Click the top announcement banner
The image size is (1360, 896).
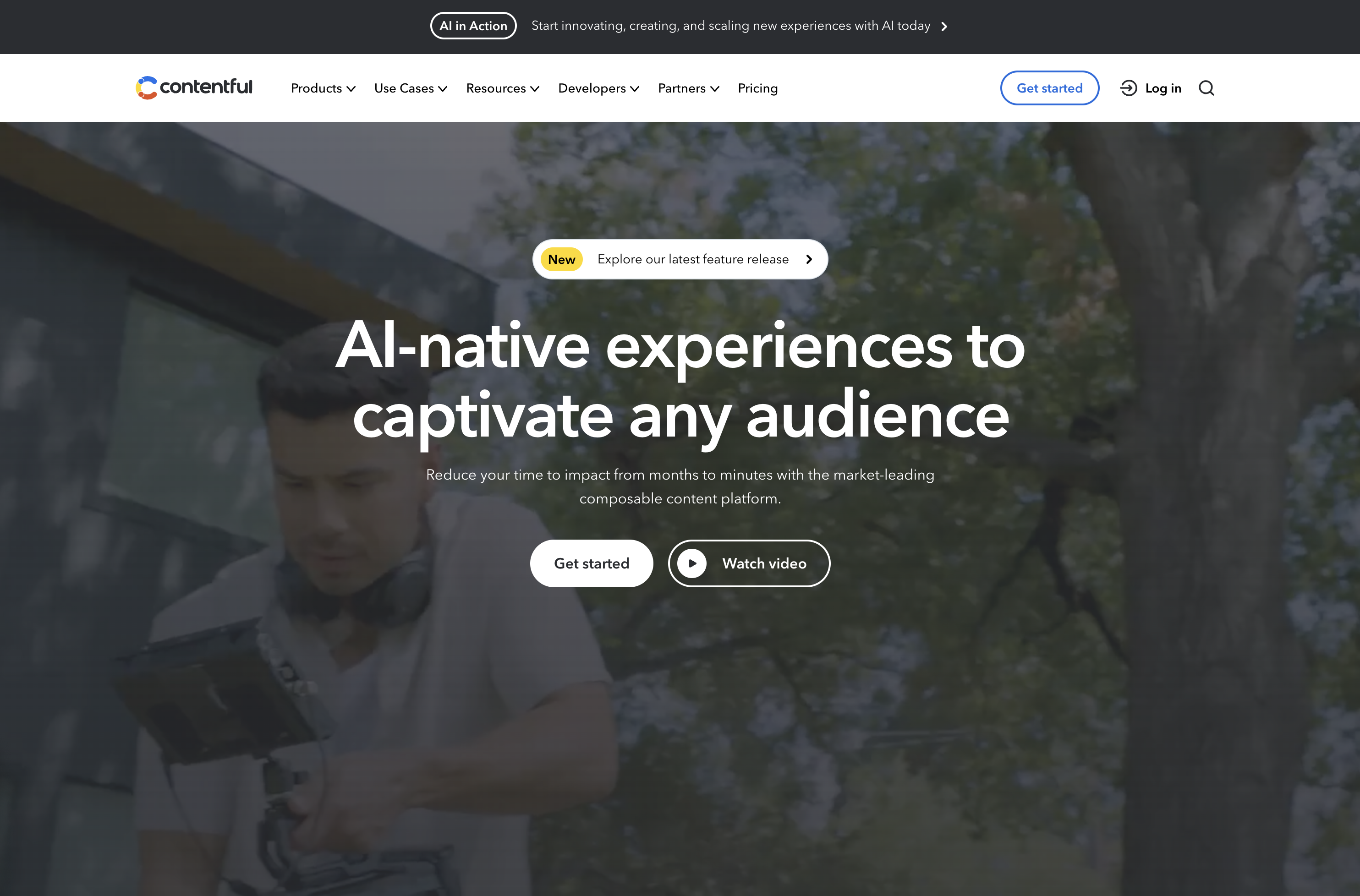pos(680,25)
